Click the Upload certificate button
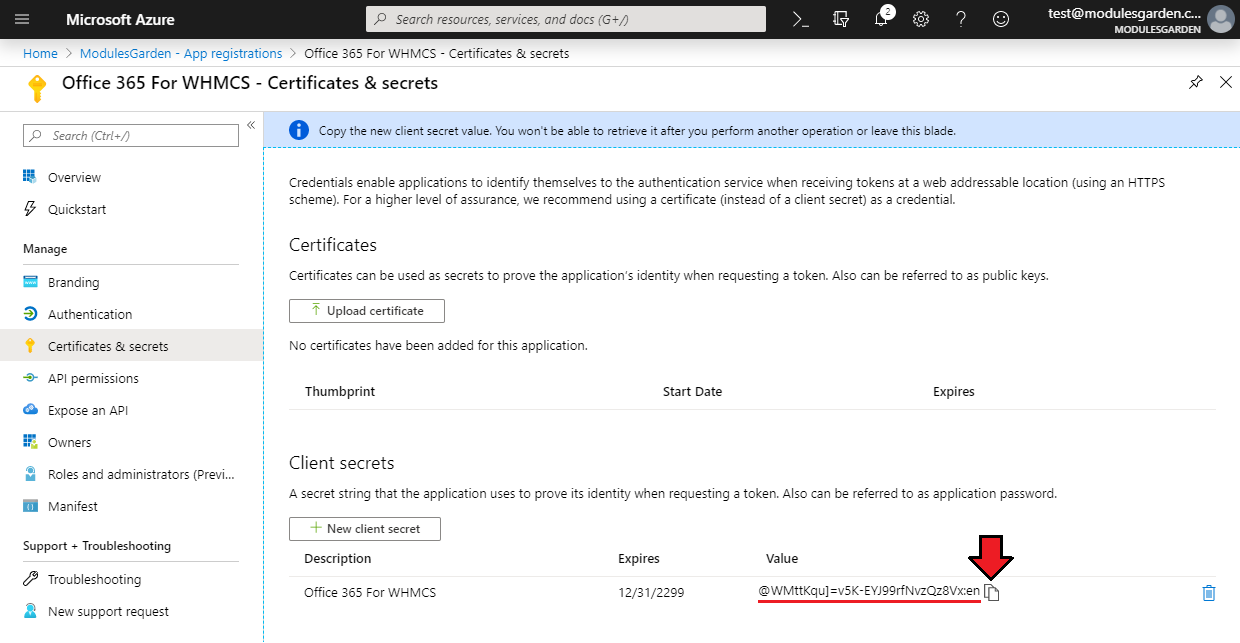1240x643 pixels. (367, 311)
